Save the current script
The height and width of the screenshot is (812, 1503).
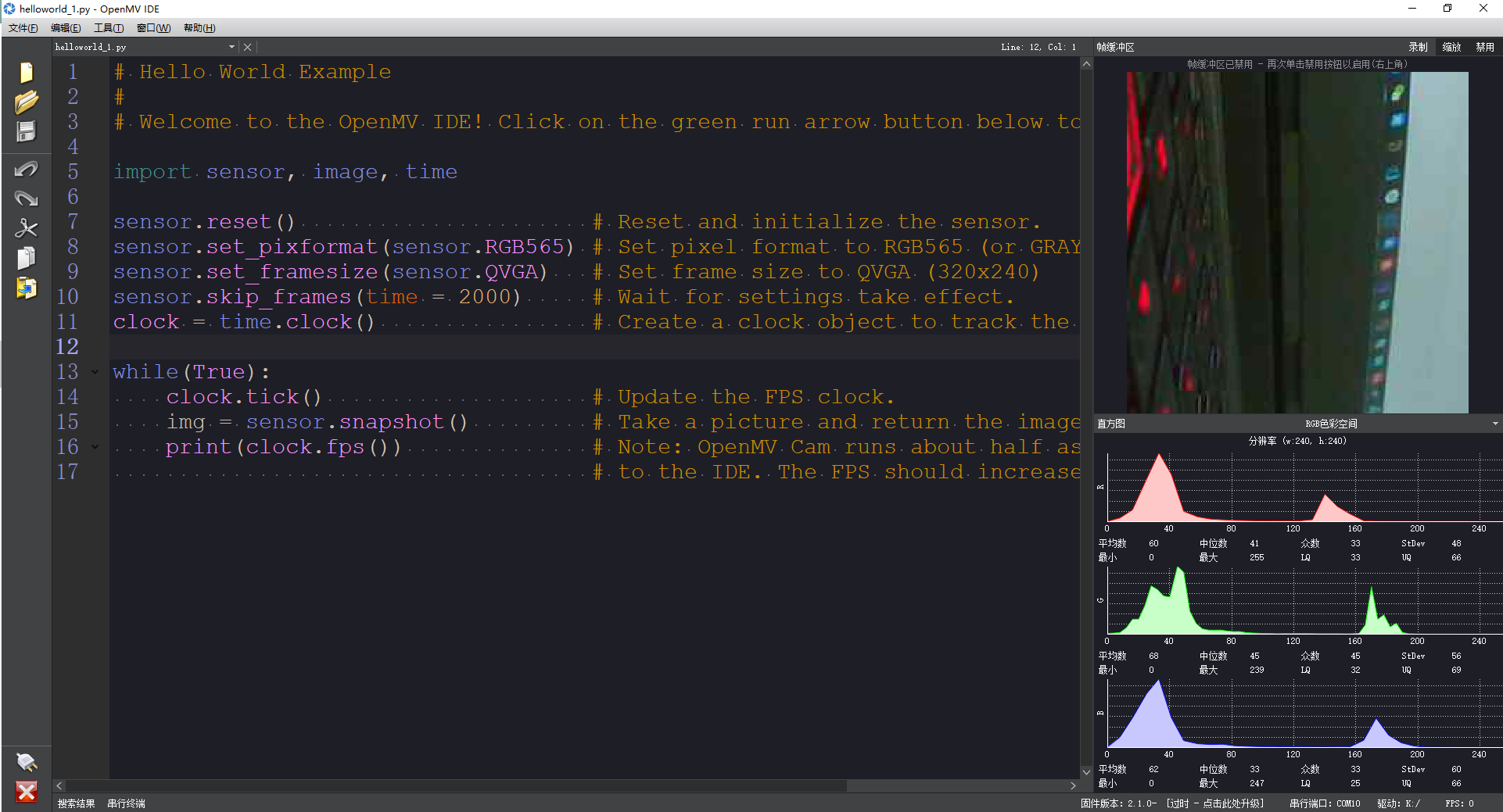pyautogui.click(x=27, y=131)
